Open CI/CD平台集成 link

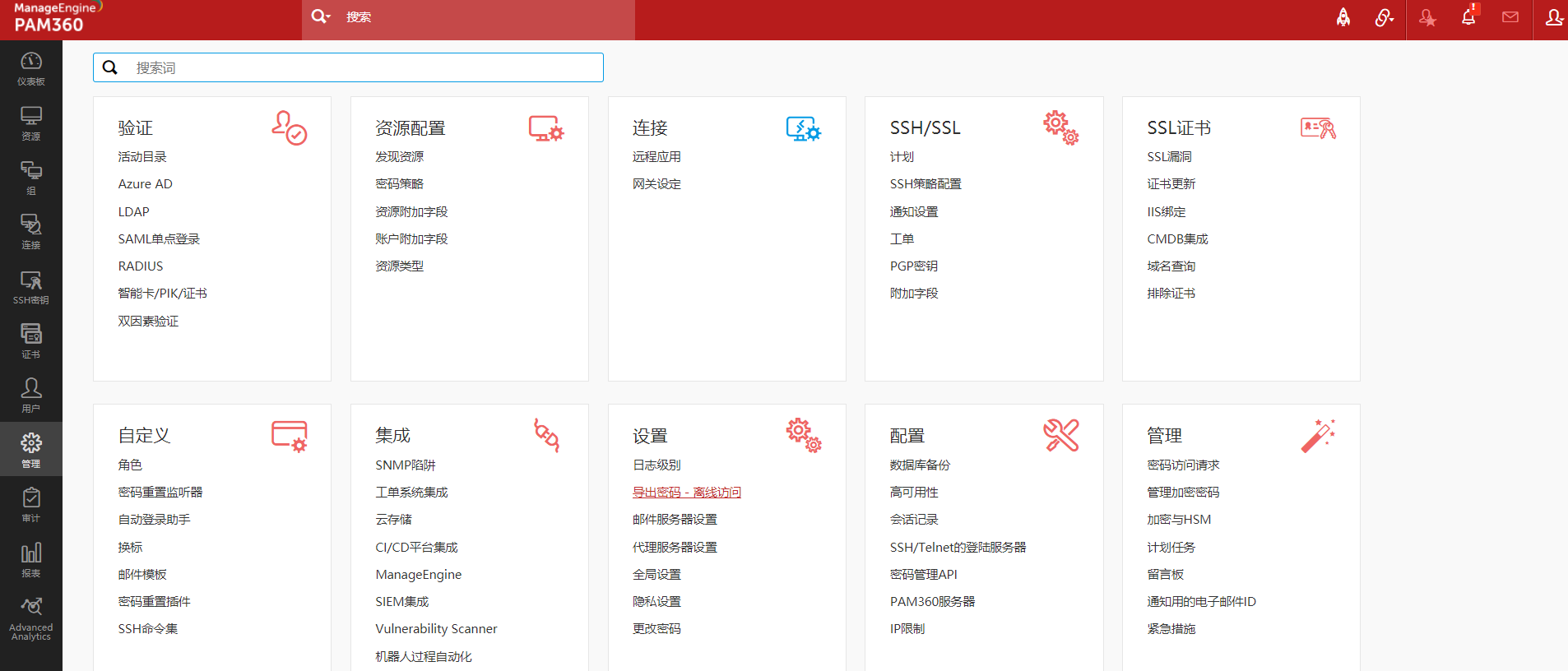(416, 548)
